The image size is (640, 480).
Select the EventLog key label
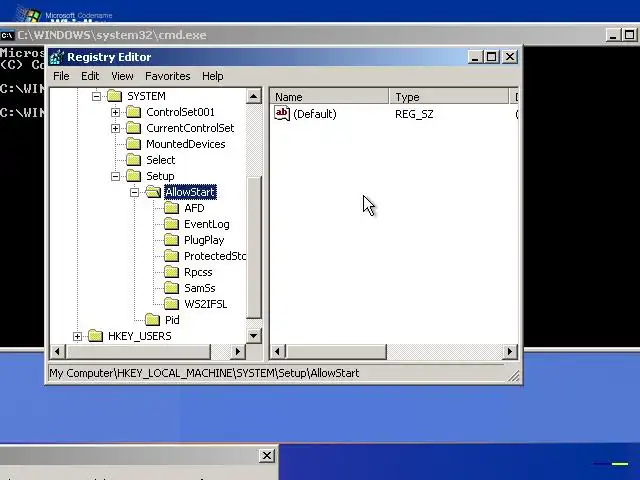pyautogui.click(x=207, y=224)
